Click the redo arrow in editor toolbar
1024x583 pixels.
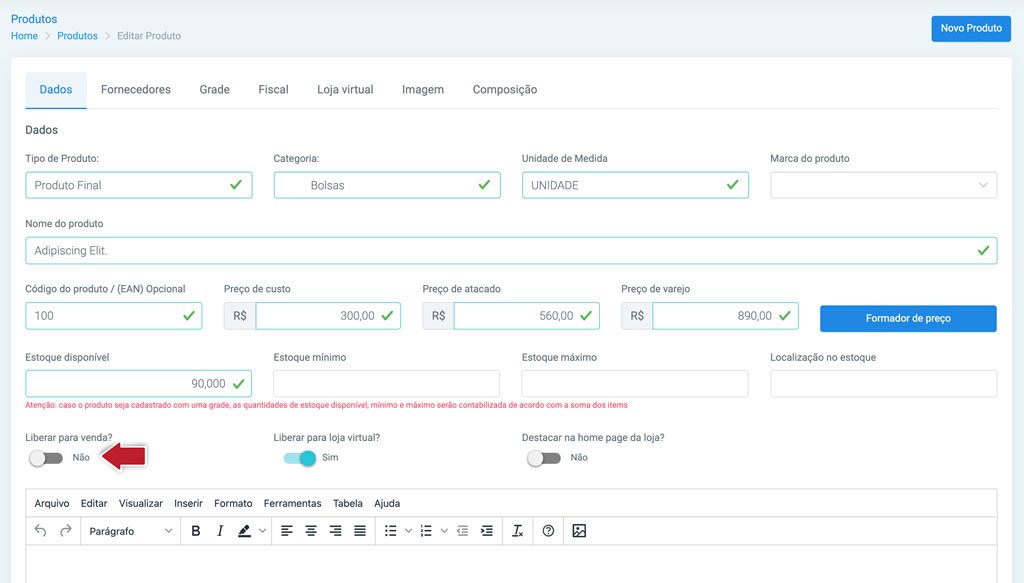(x=65, y=531)
